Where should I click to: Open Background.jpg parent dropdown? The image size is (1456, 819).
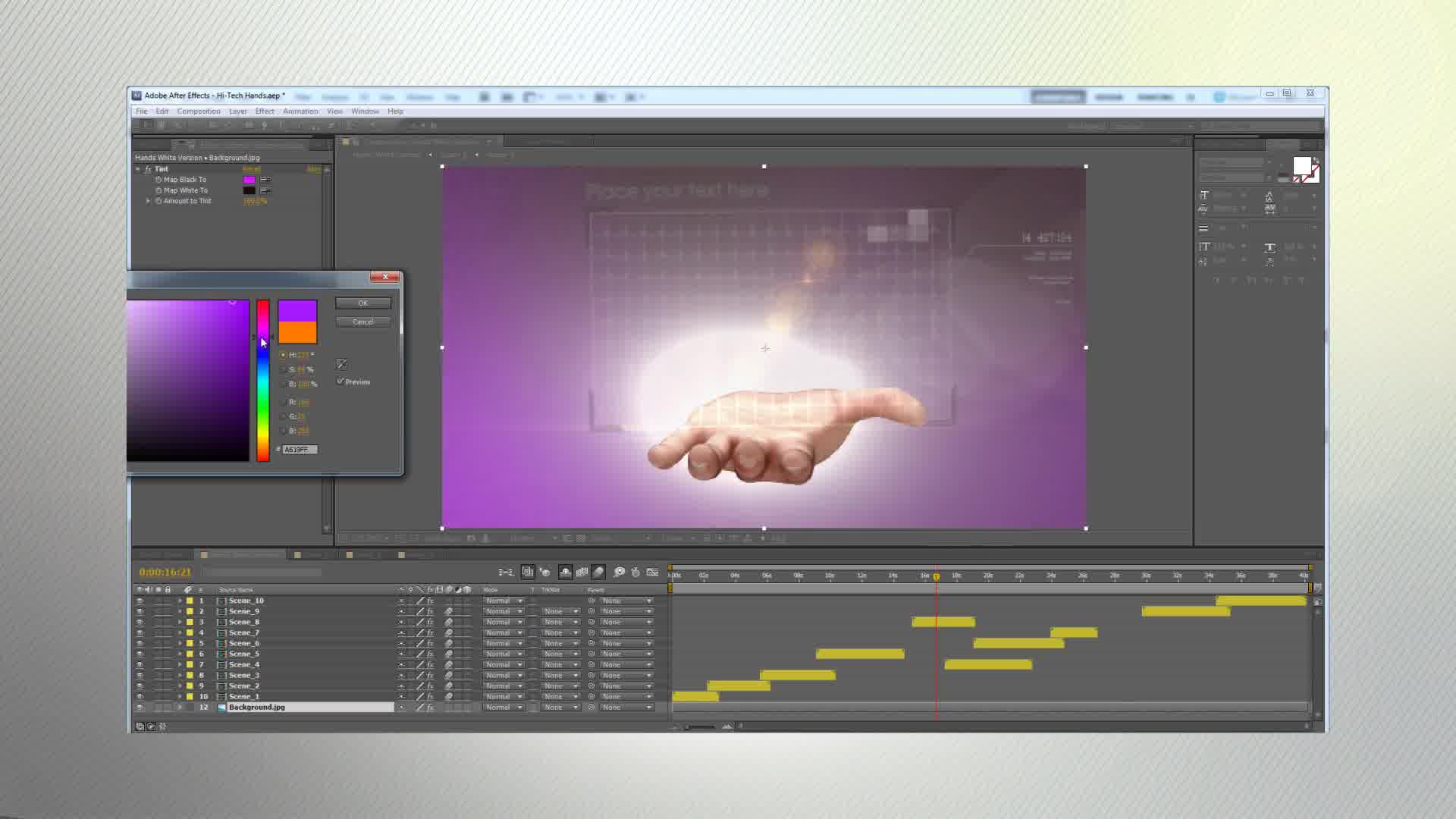point(626,708)
